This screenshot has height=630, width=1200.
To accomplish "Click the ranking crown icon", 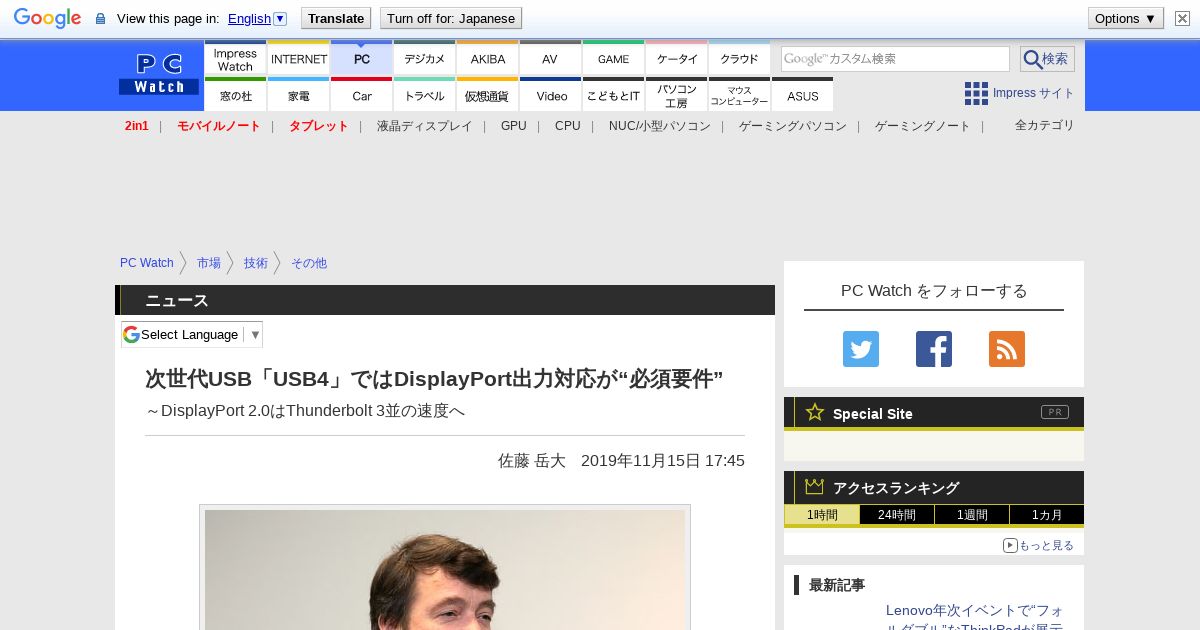I will click(815, 487).
